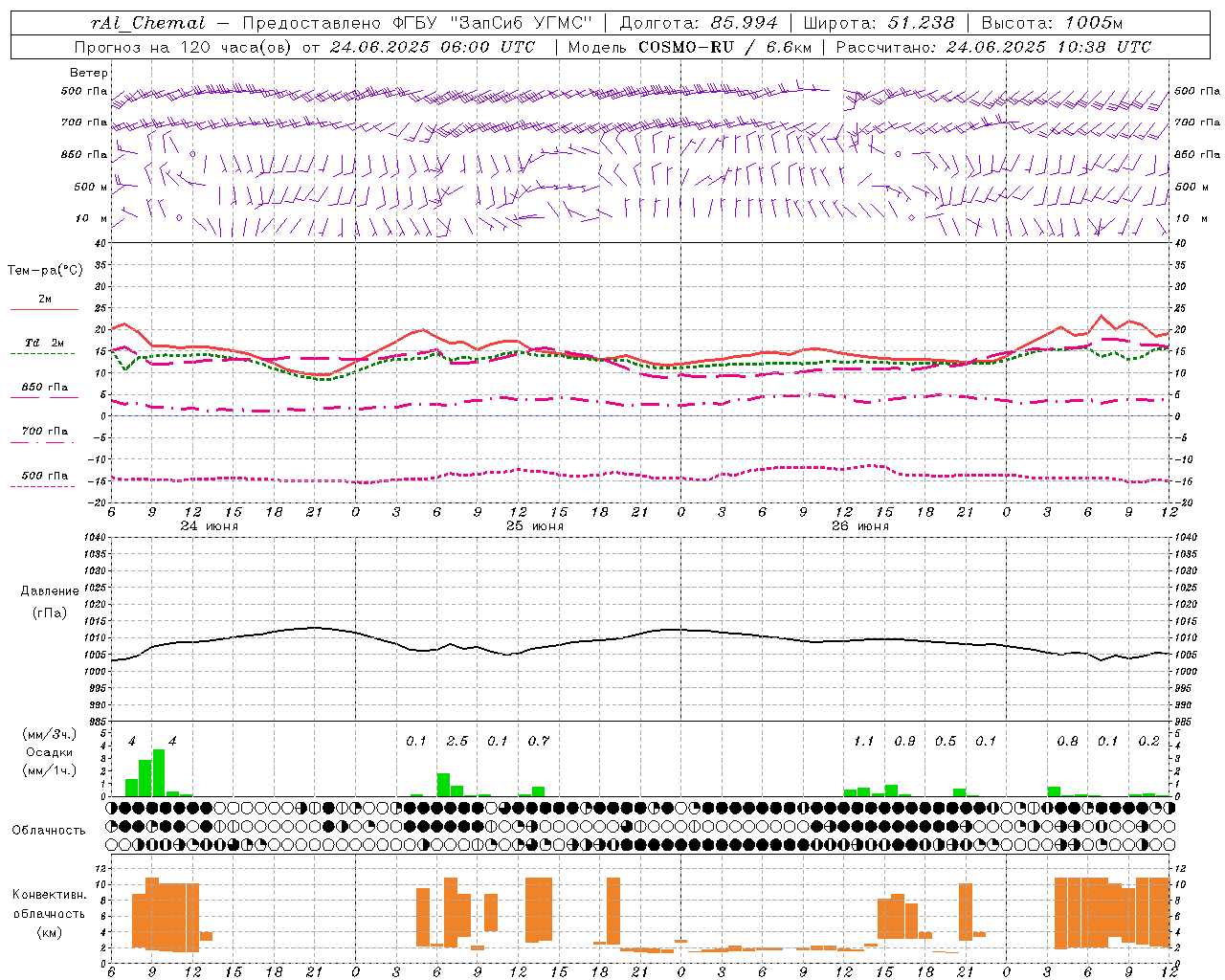Click forecast start 24.06.2025 06:00 UTC text
Screen dimensions: 1225x980
pyautogui.click(x=433, y=47)
